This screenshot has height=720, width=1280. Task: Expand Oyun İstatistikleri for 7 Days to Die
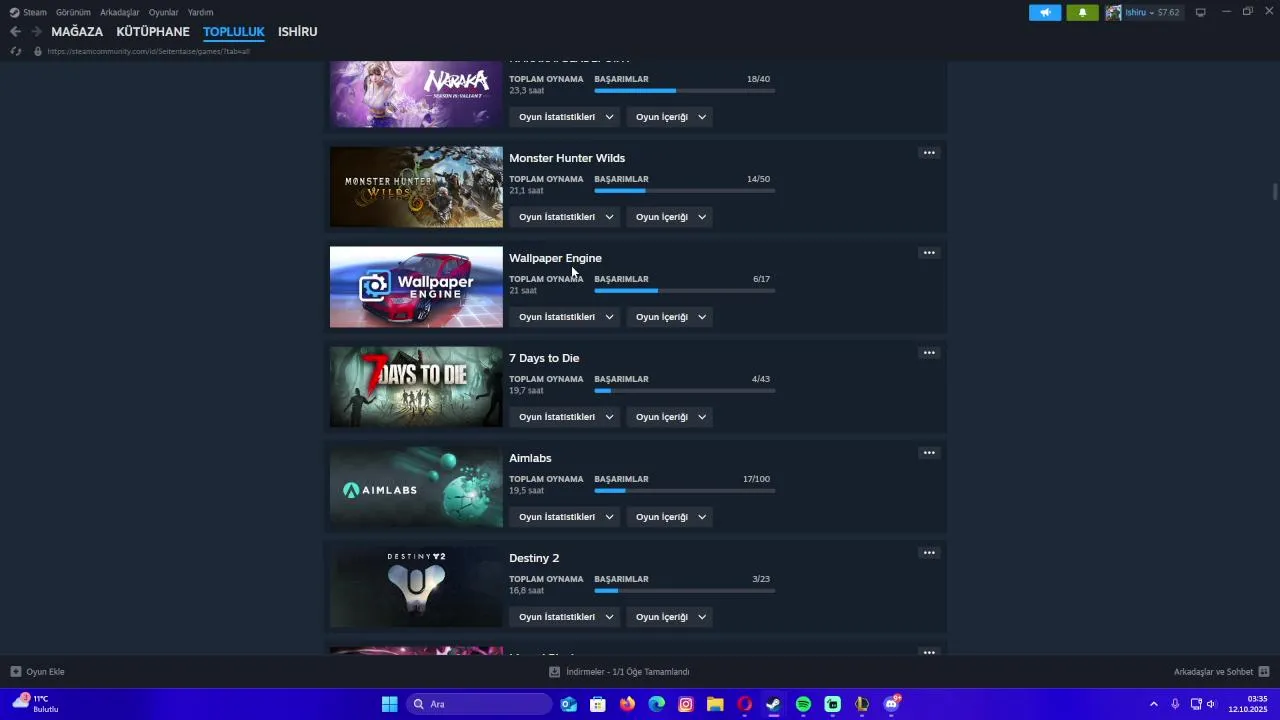[565, 417]
